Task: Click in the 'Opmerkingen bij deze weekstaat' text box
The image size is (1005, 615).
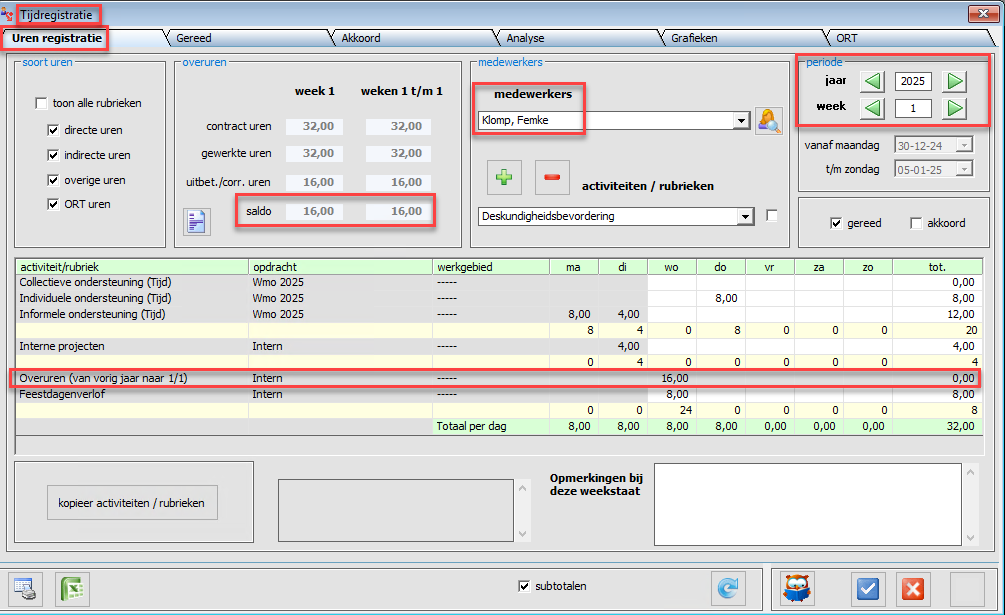Action: coord(808,504)
